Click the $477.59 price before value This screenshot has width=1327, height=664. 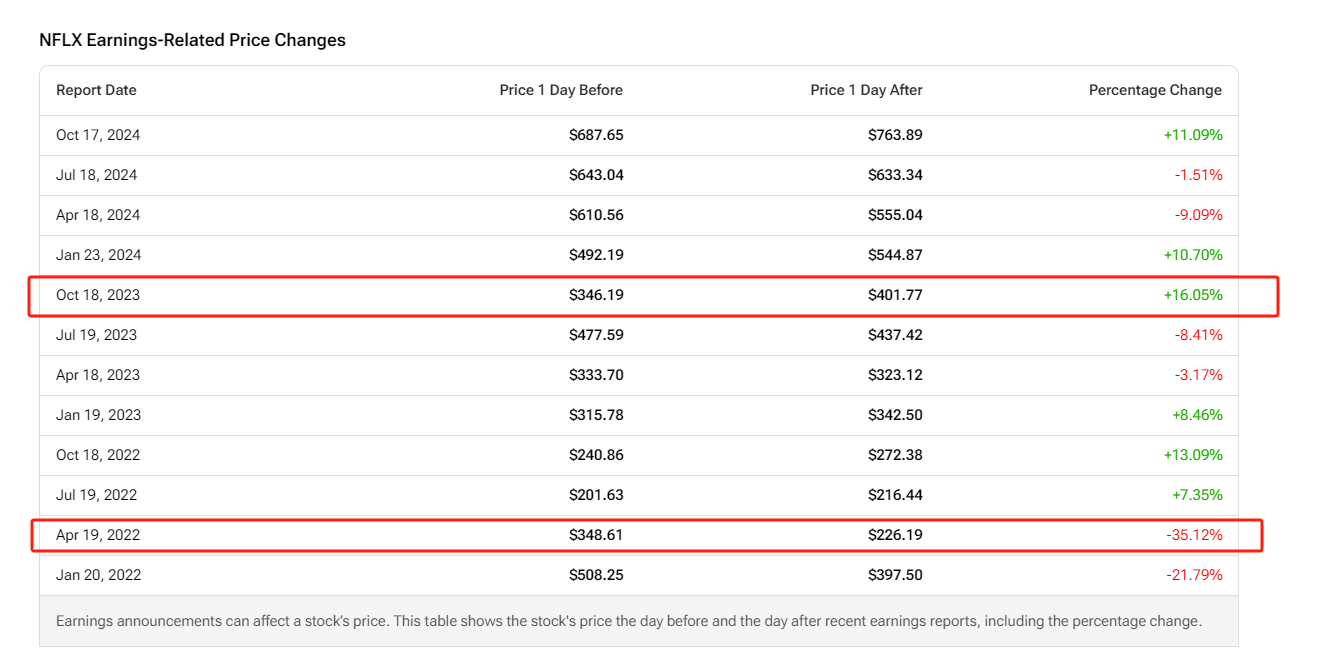point(596,335)
